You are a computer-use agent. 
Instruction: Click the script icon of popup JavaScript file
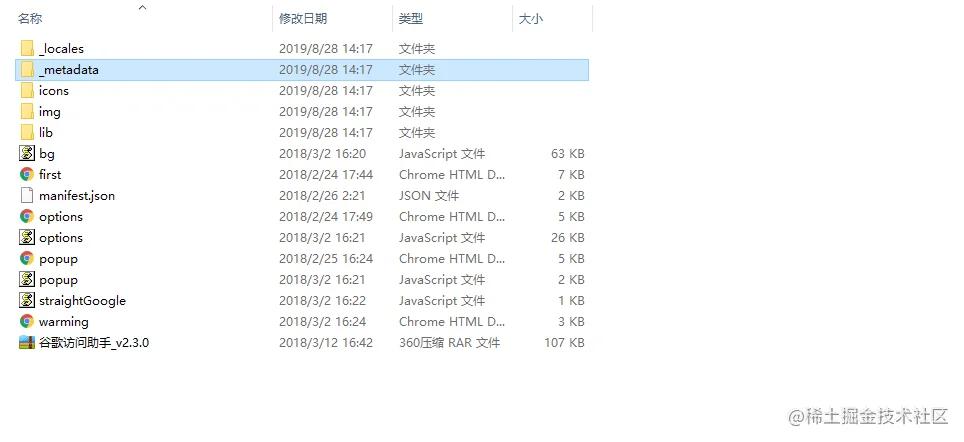26,279
